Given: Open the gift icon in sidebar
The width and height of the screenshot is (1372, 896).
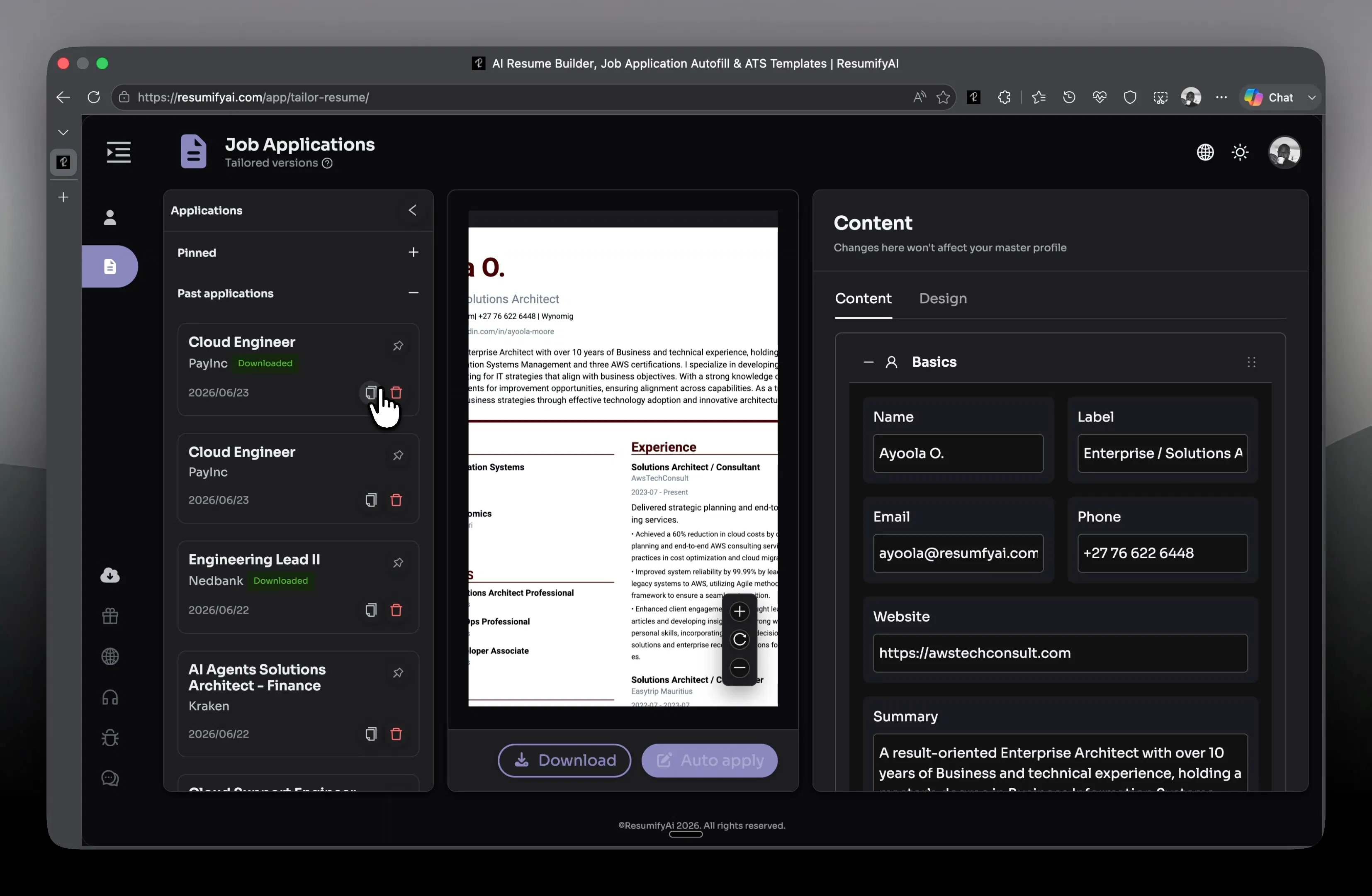Looking at the screenshot, I should click(109, 616).
